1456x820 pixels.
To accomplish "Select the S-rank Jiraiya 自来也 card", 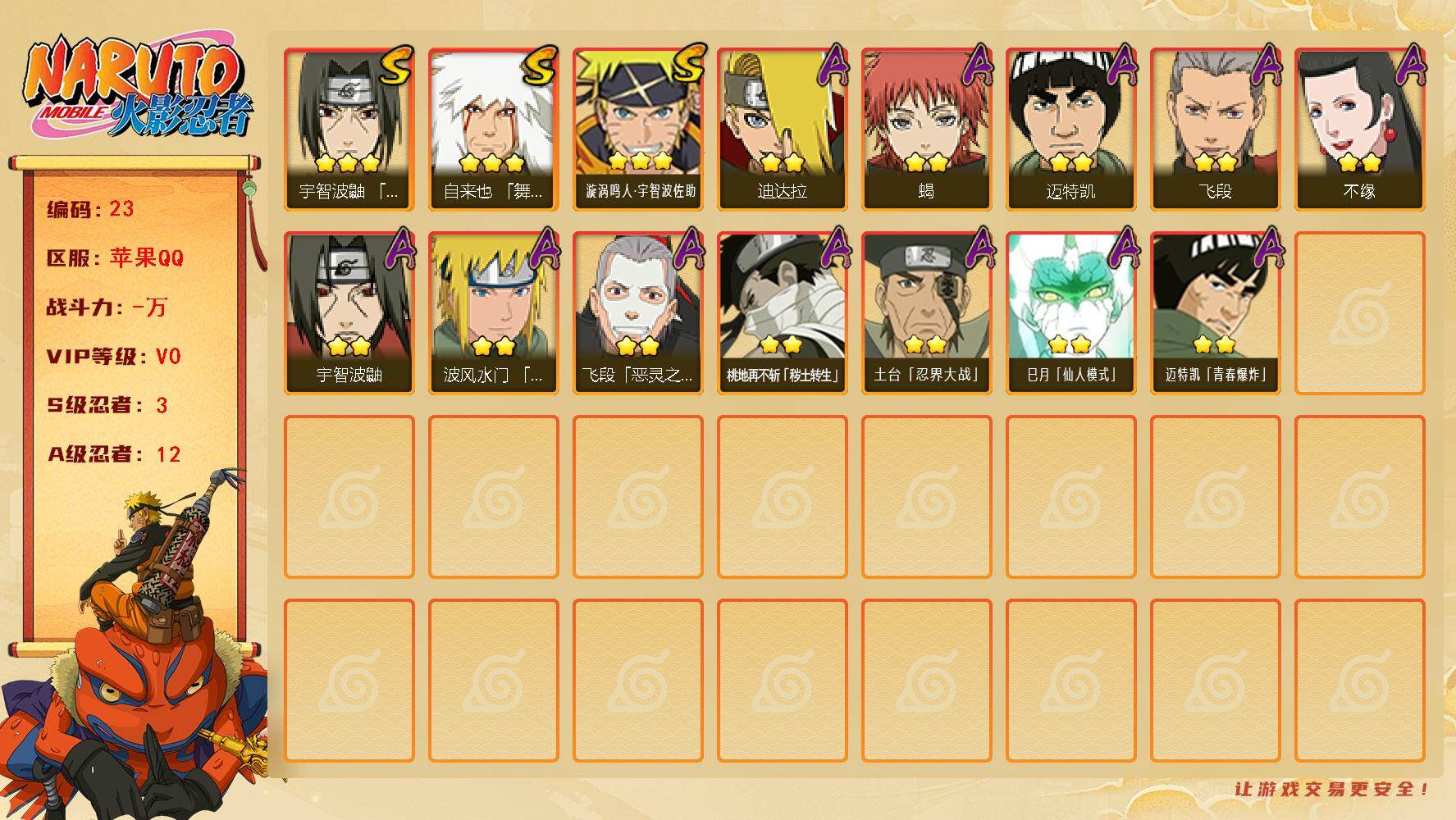I will (493, 130).
